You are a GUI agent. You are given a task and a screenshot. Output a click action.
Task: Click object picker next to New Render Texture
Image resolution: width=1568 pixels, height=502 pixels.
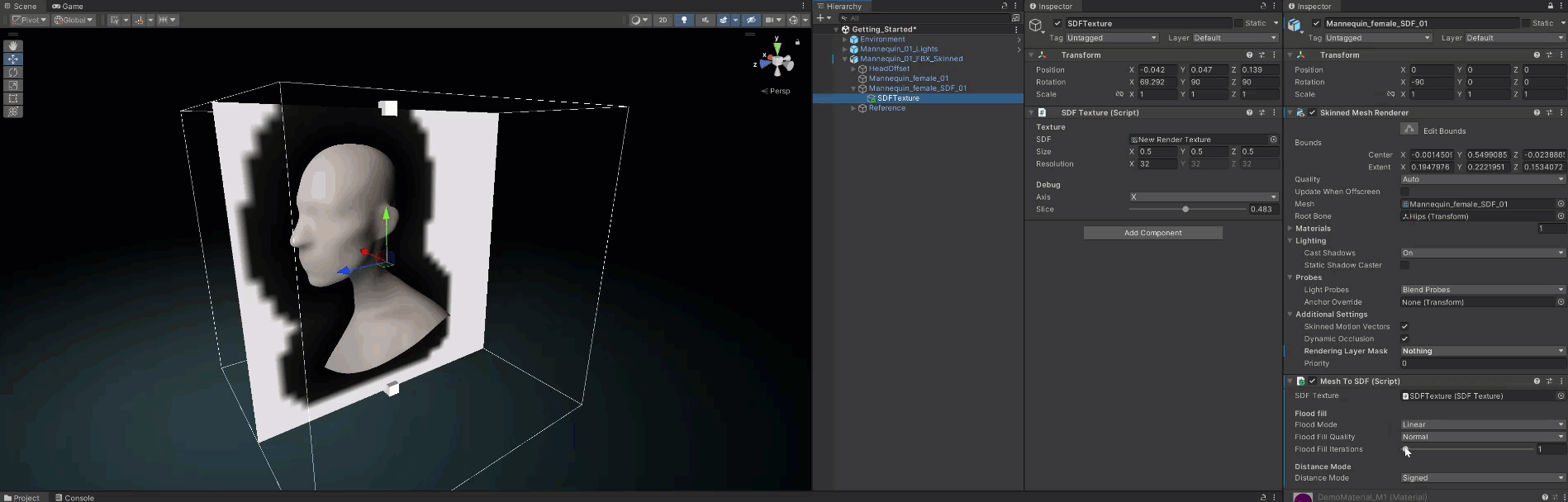pos(1273,140)
